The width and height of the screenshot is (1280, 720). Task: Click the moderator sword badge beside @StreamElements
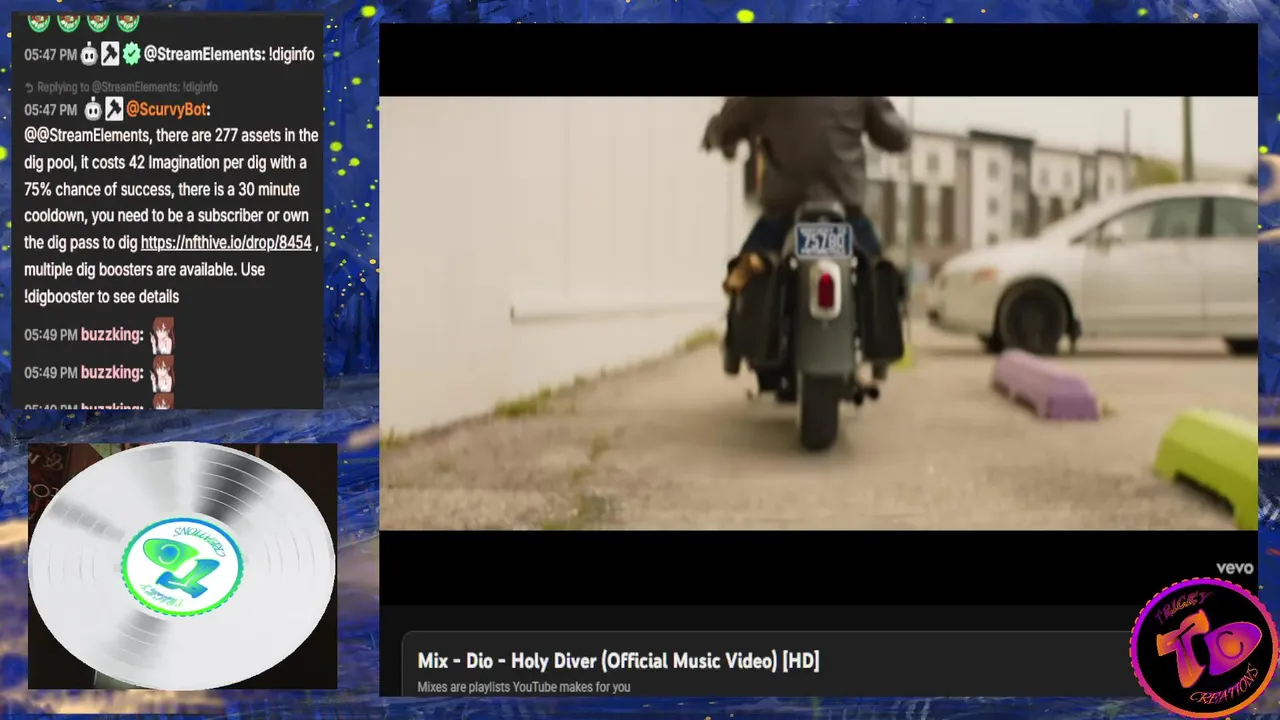coord(110,55)
